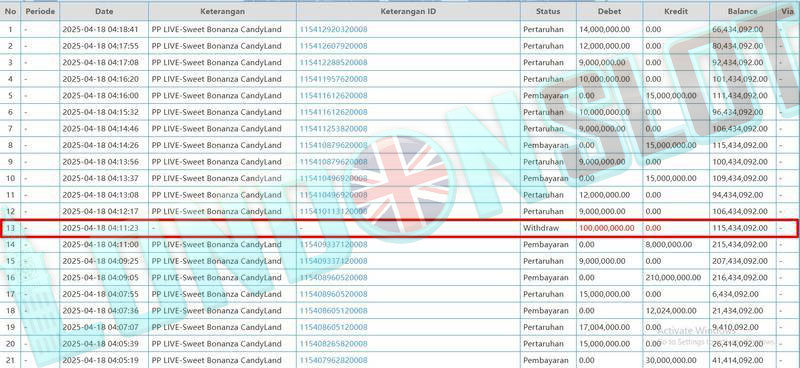Sort by the Status column header
The image size is (800, 368).
[548, 11]
